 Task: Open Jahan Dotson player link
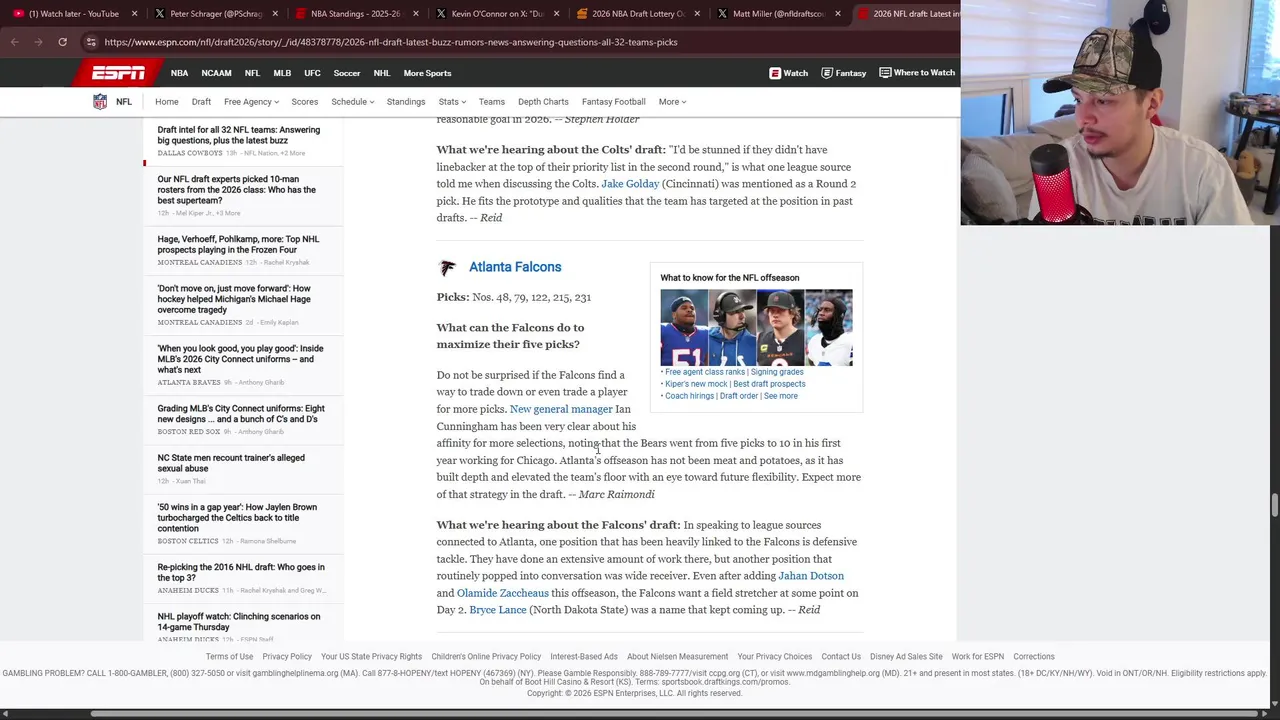811,576
